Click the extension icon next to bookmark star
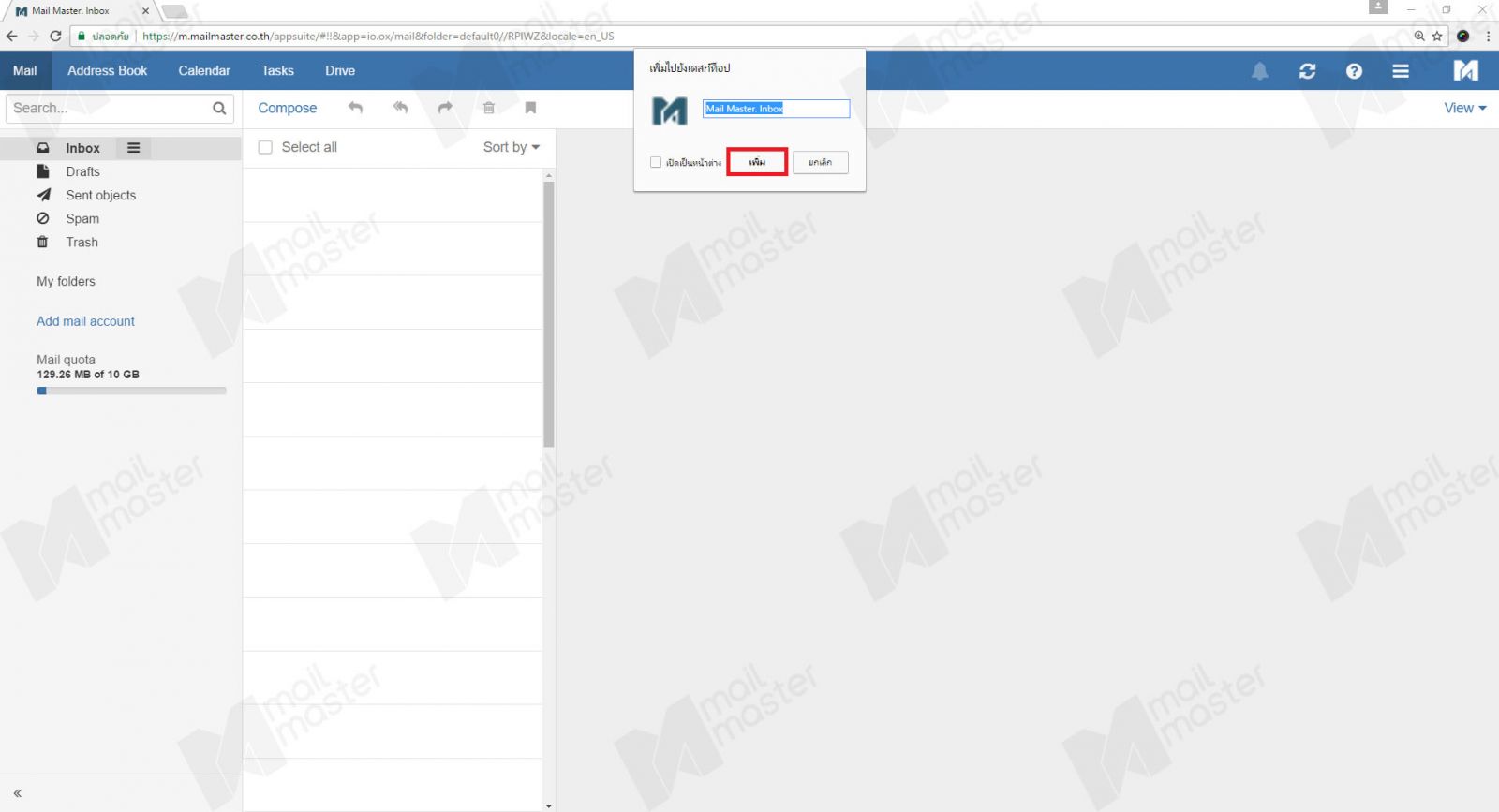The image size is (1499, 812). click(1463, 36)
